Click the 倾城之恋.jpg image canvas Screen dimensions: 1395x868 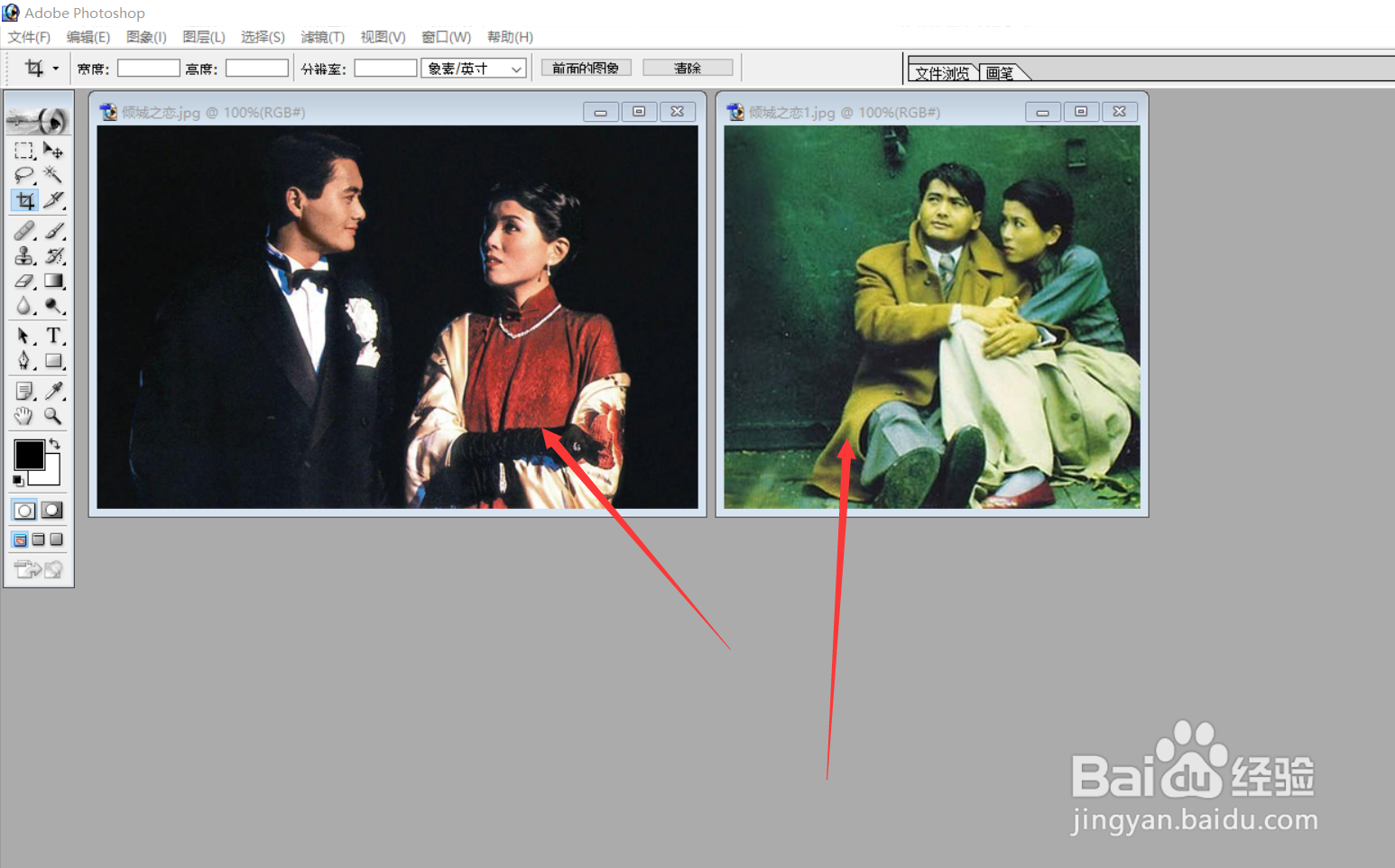pos(397,317)
